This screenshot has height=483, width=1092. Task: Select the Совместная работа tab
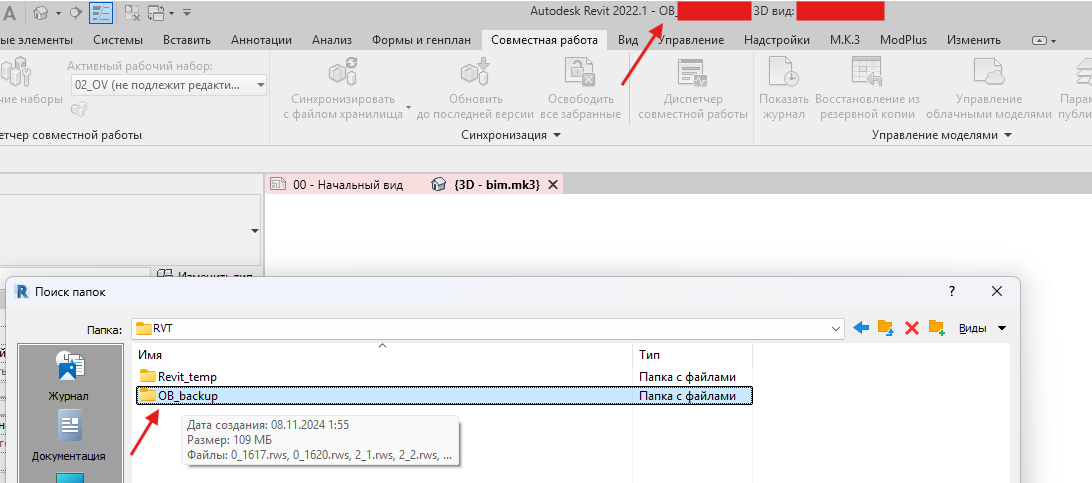544,40
